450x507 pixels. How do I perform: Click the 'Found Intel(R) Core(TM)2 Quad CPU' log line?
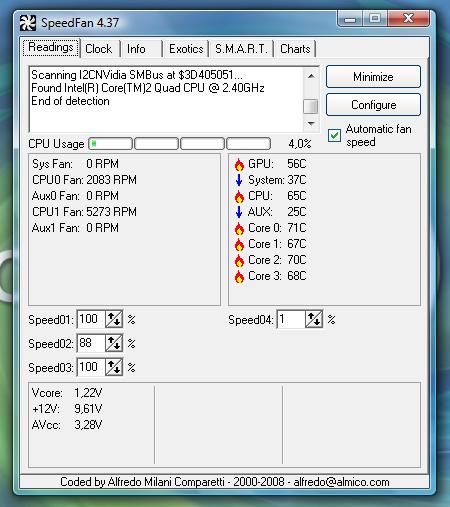[148, 88]
